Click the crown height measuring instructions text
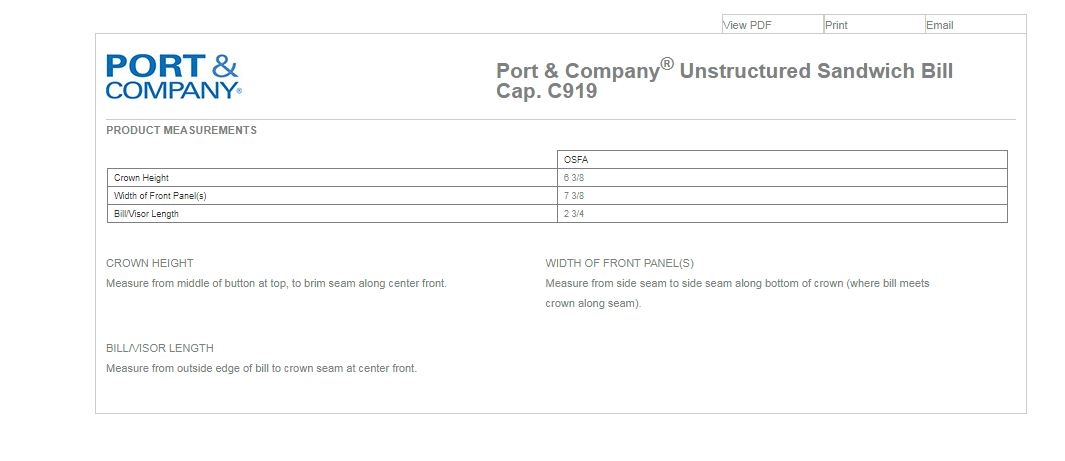This screenshot has width=1065, height=461. point(276,283)
